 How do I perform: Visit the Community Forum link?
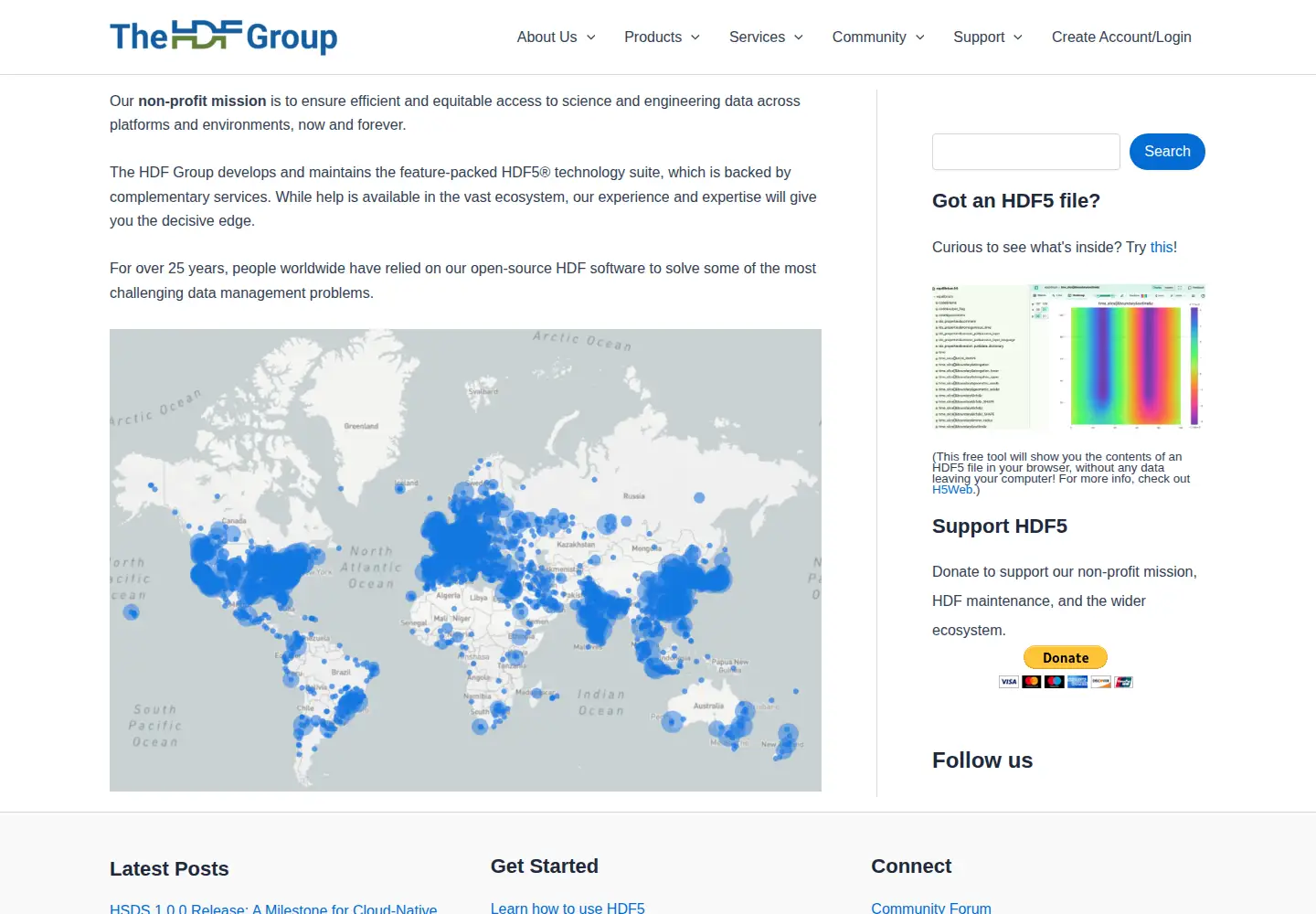pos(931,908)
